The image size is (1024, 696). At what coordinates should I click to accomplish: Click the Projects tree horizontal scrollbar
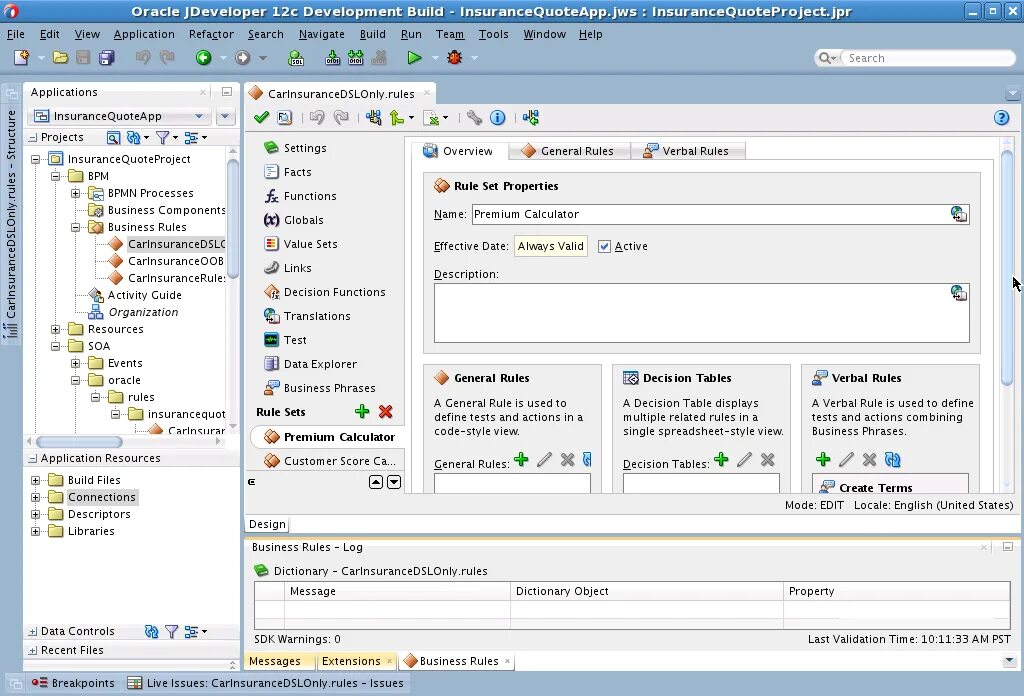(x=79, y=441)
